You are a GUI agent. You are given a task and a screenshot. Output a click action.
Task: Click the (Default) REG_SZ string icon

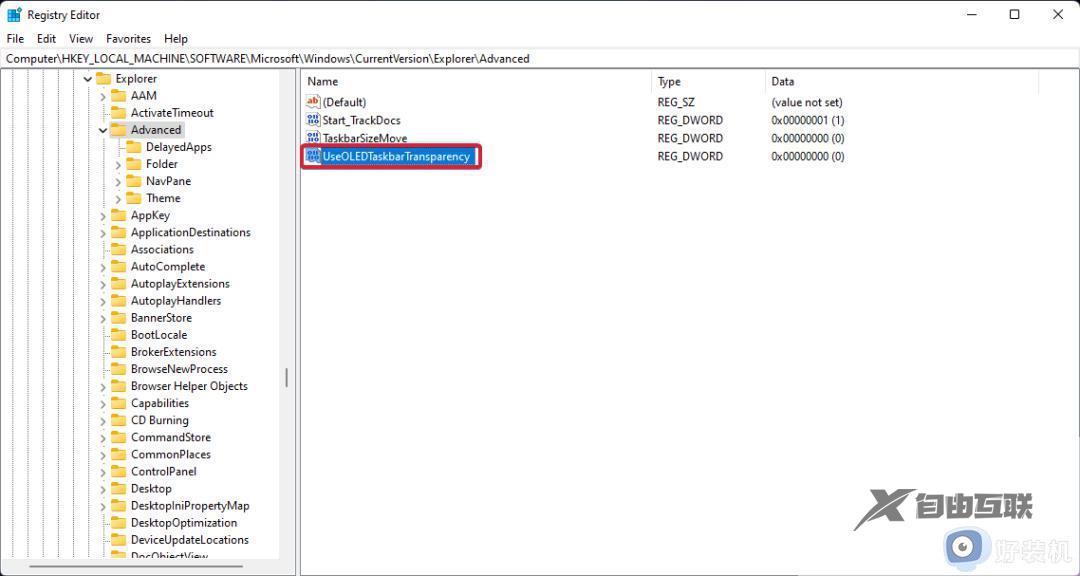312,101
